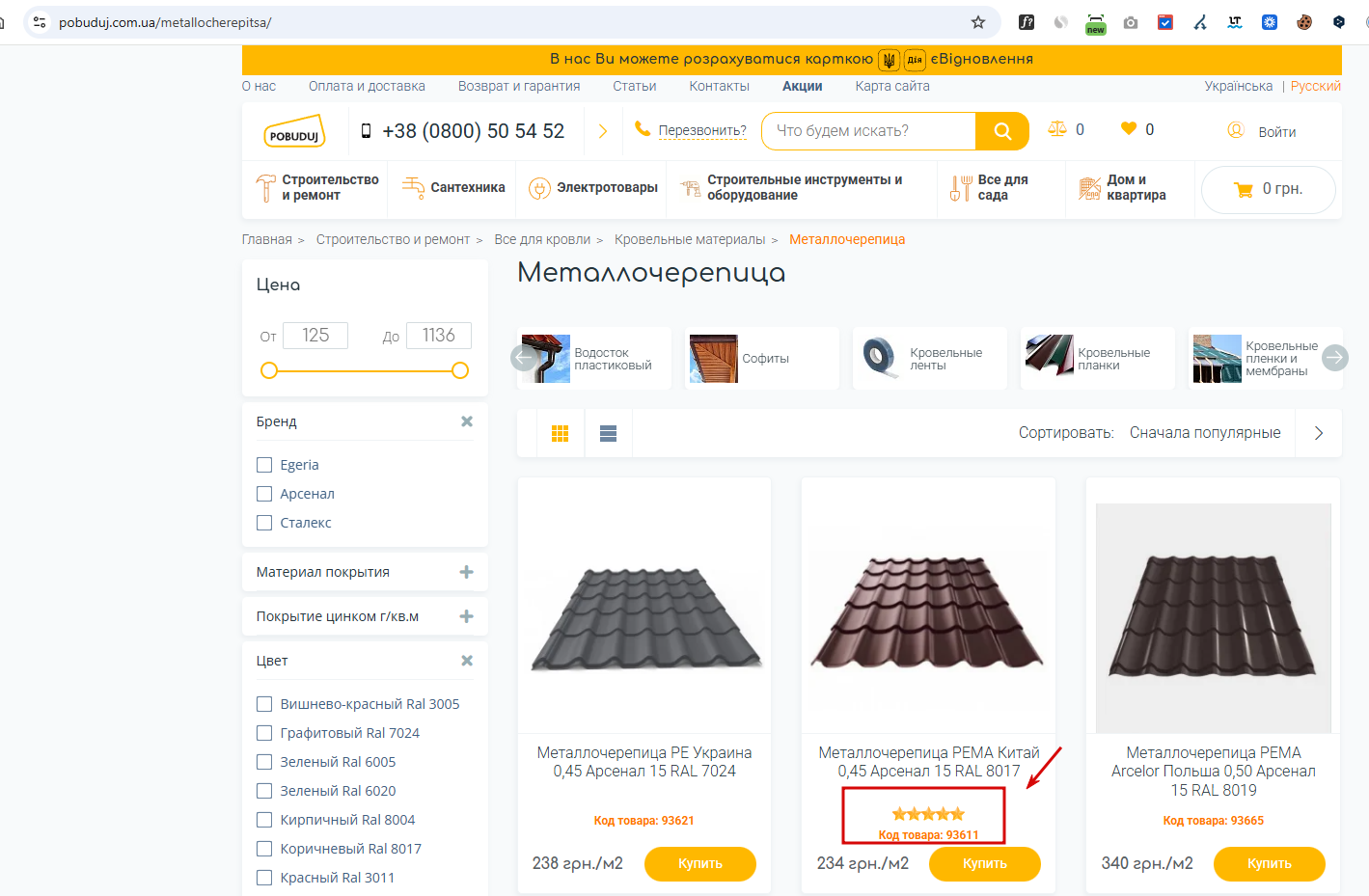Tick Зеленый Ral 6020 checkbox
The height and width of the screenshot is (896, 1369).
[x=264, y=791]
